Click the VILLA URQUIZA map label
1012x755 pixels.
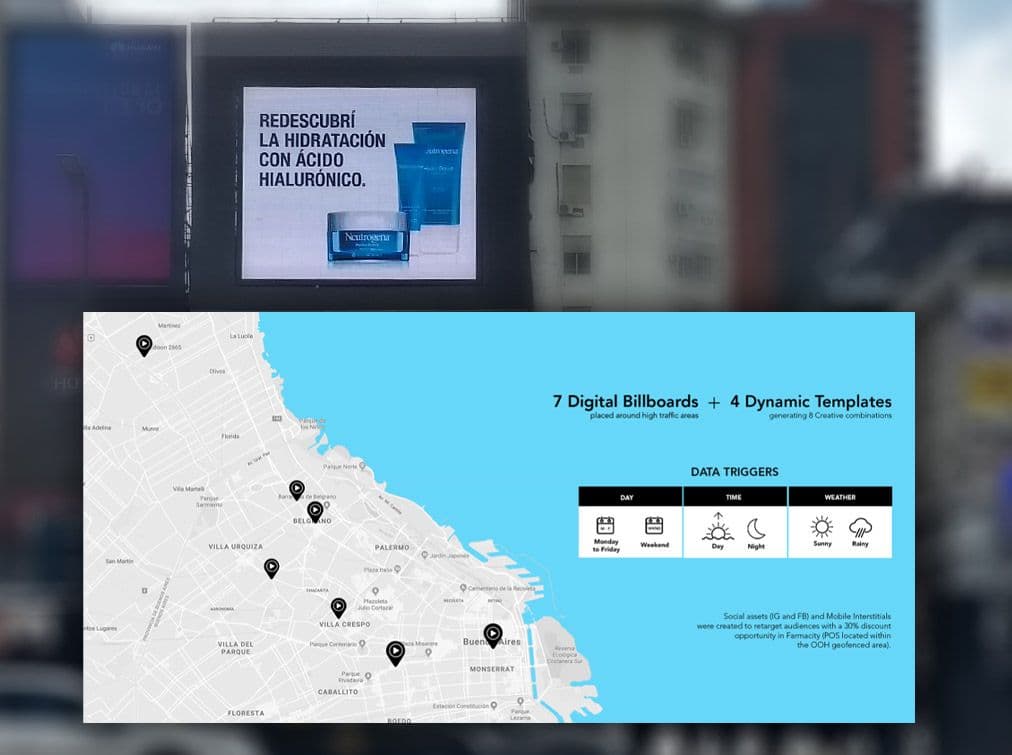click(236, 547)
